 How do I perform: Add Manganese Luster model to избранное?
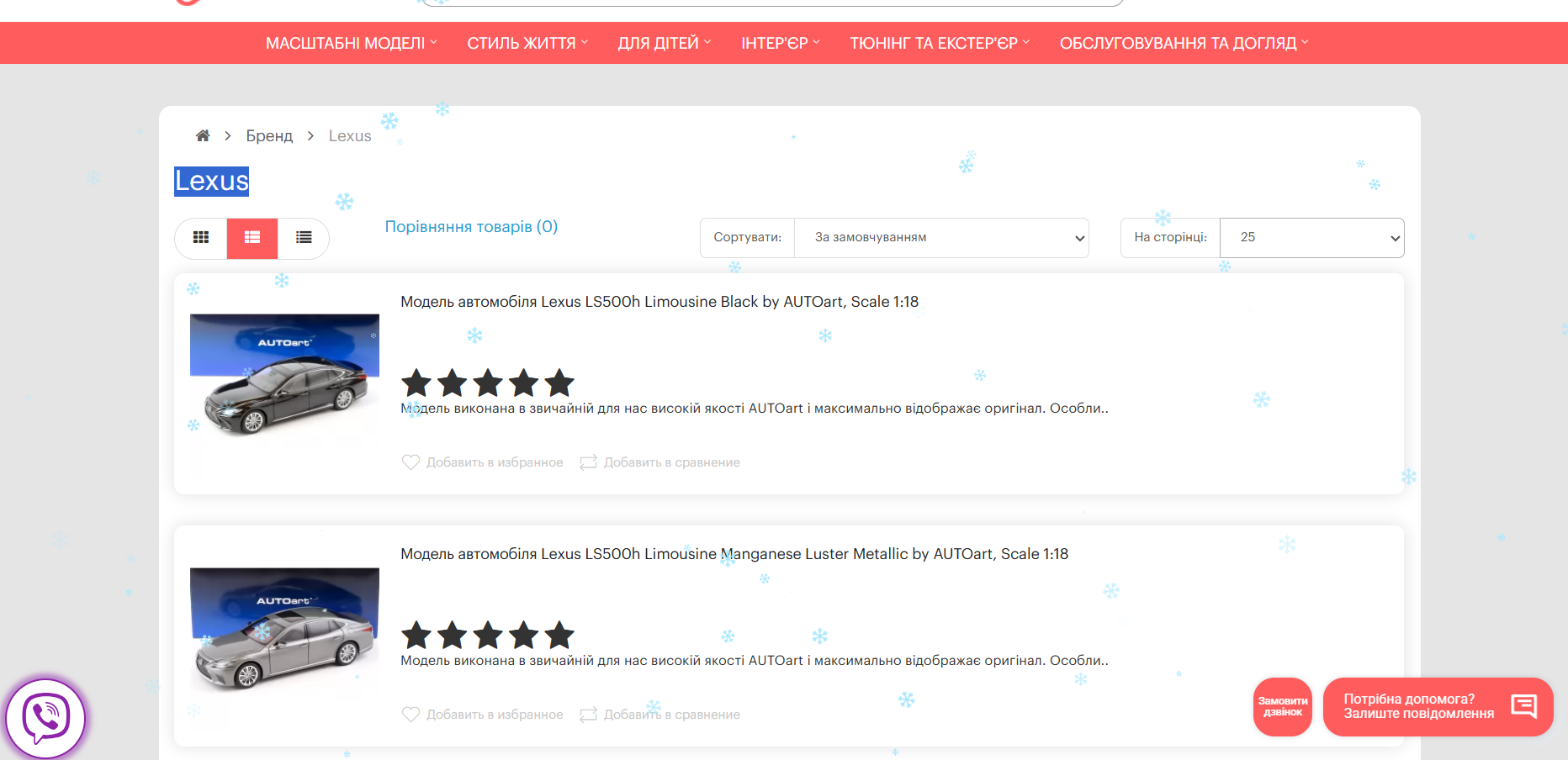(495, 715)
